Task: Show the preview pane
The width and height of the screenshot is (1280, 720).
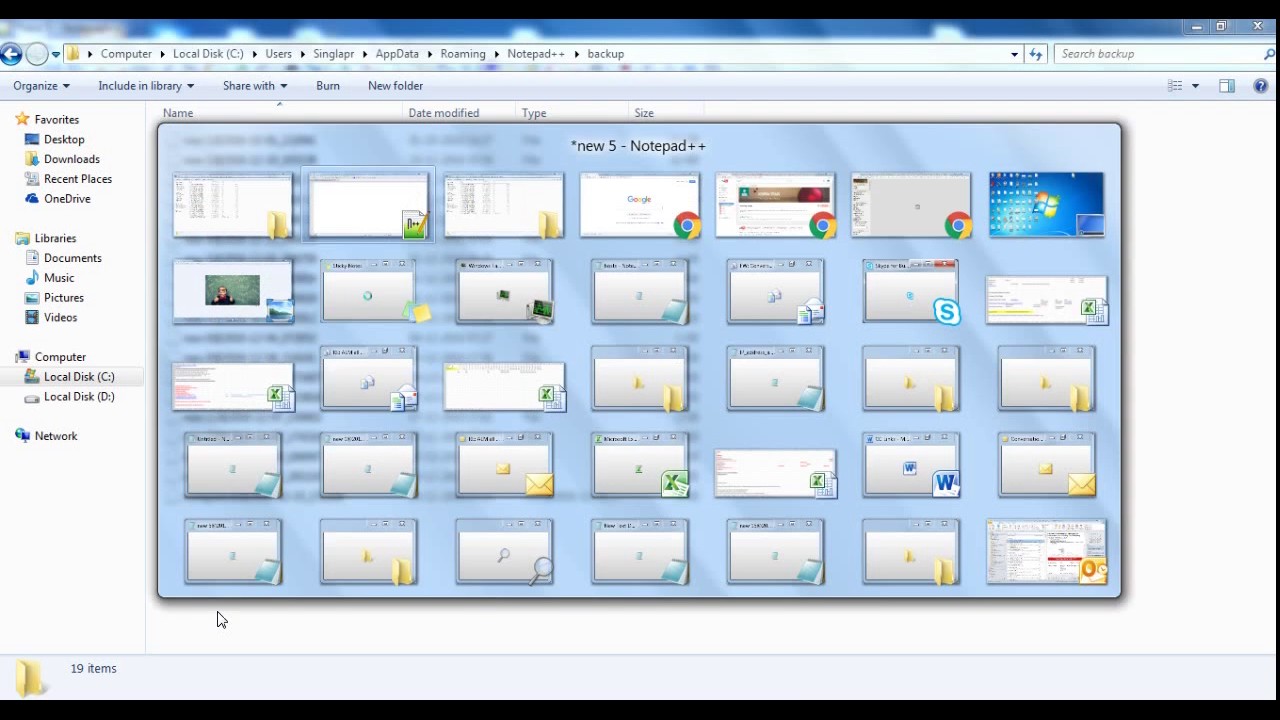Action: point(1227,86)
